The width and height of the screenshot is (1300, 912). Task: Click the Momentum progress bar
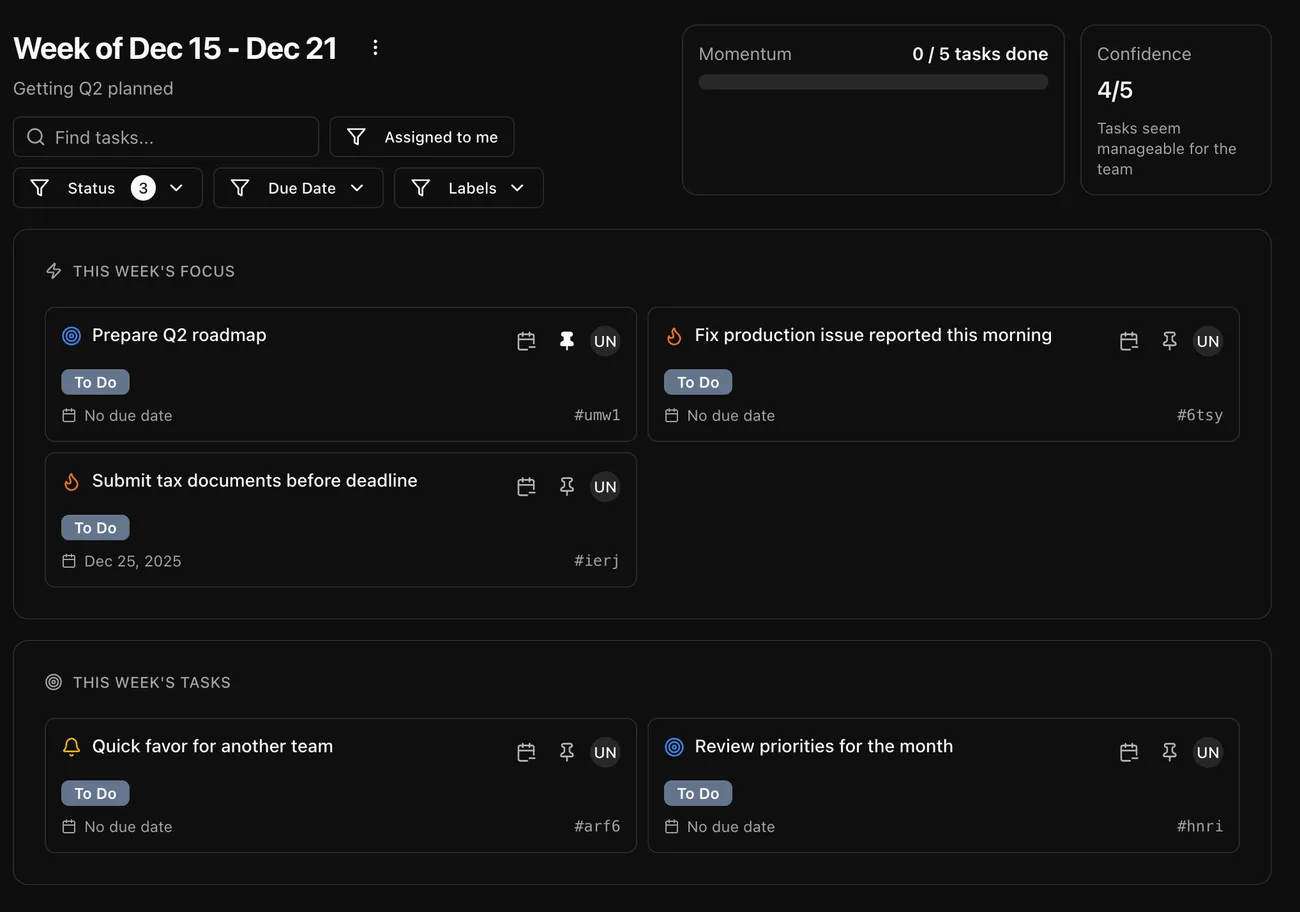[x=873, y=82]
